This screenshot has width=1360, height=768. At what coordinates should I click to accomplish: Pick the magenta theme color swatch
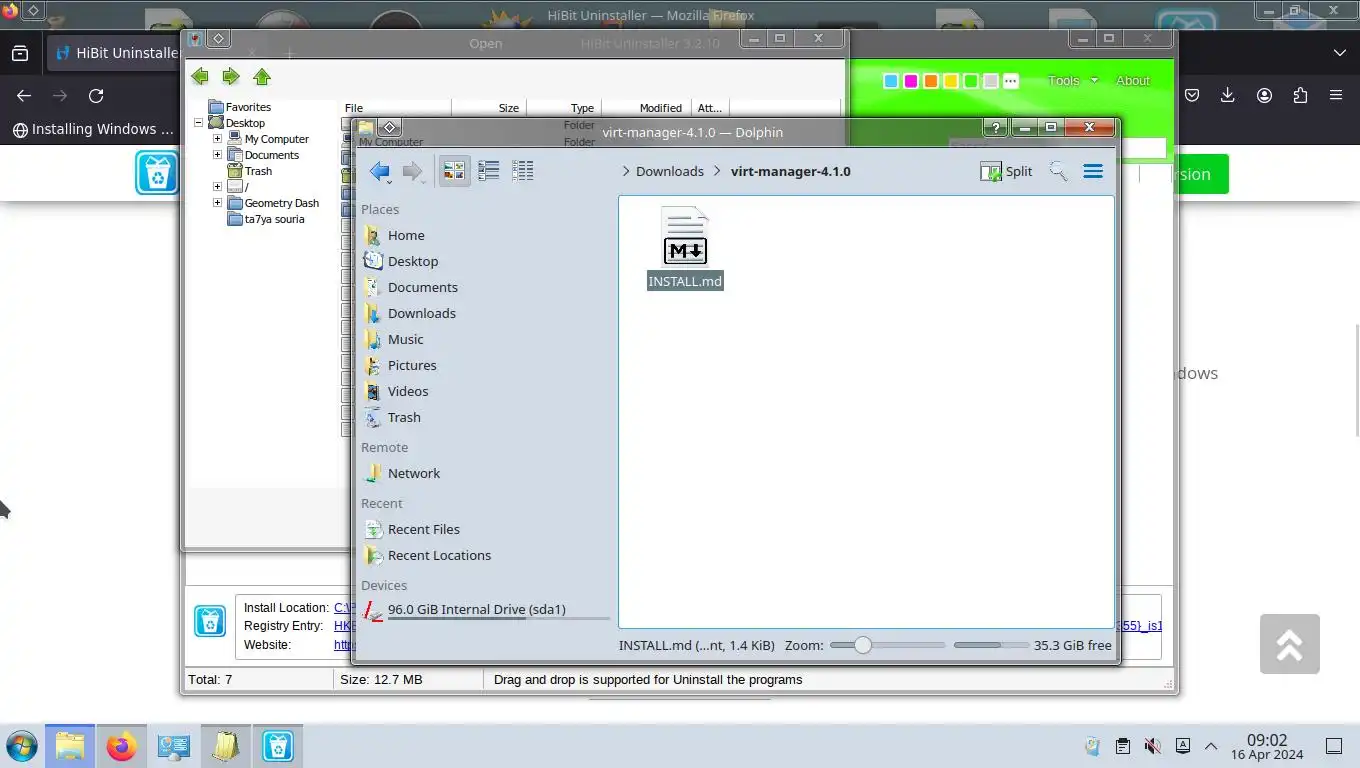pyautogui.click(x=911, y=81)
